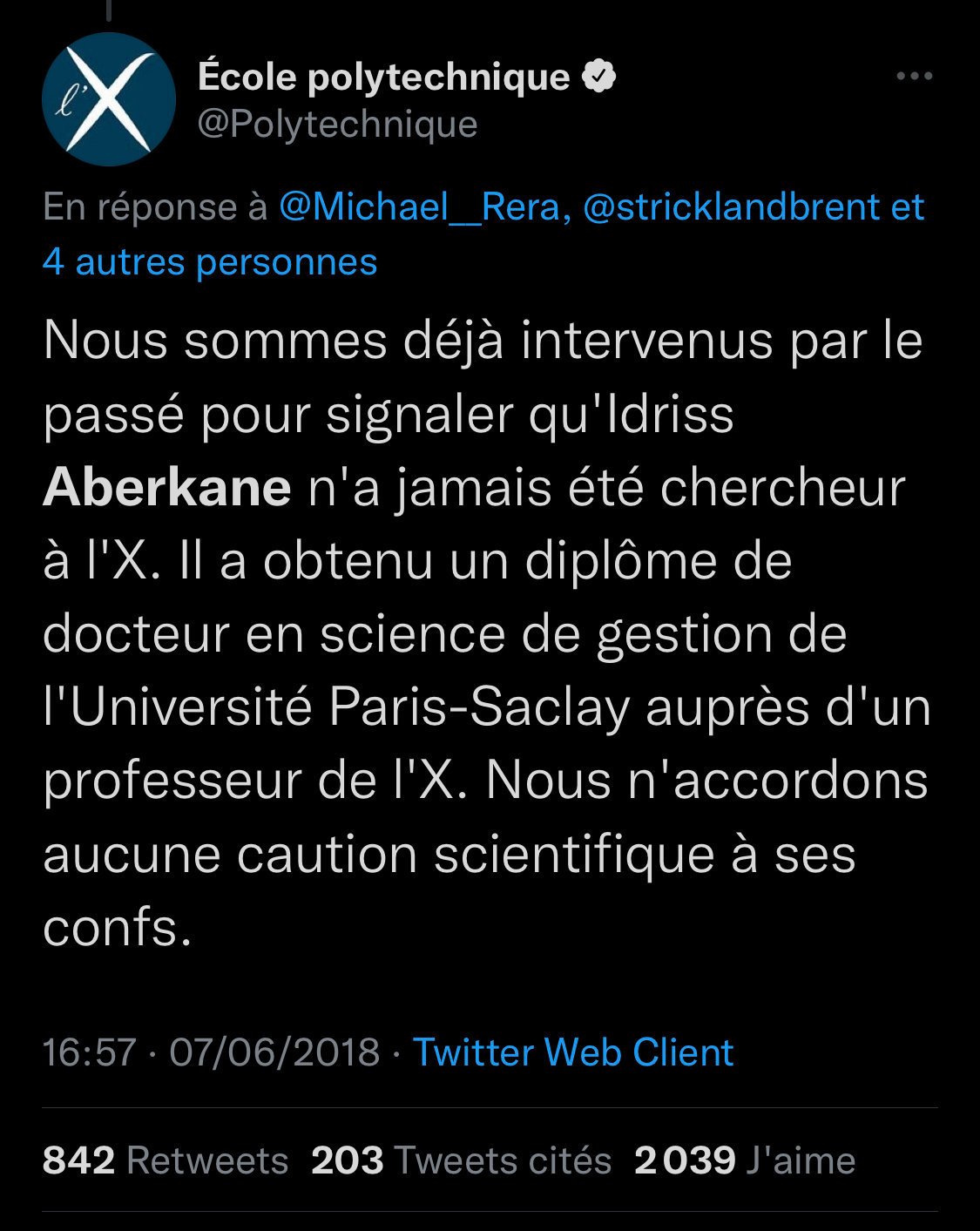Show the 203 Tweets cités

point(461,1160)
